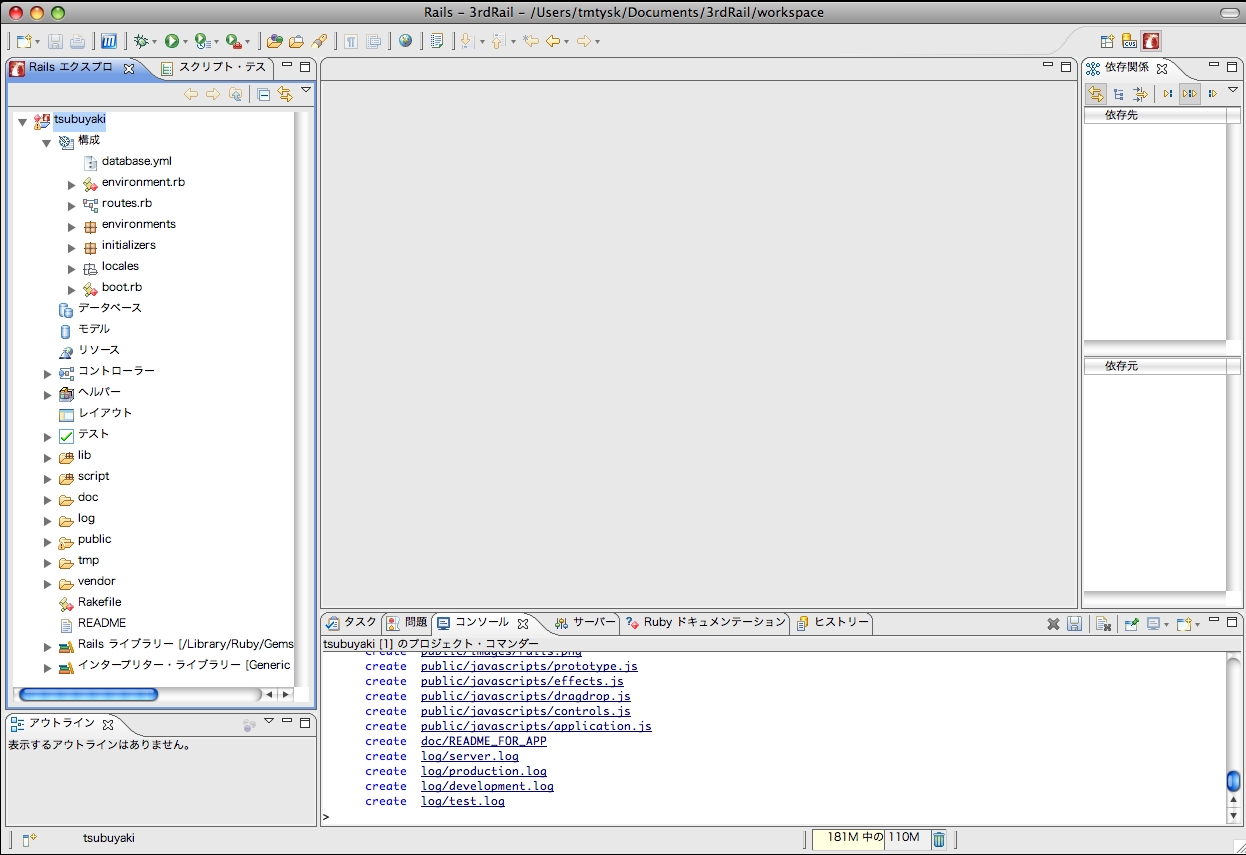Click the console vertical scrollbar thumb
Viewport: 1246px width, 855px height.
pos(1233,781)
